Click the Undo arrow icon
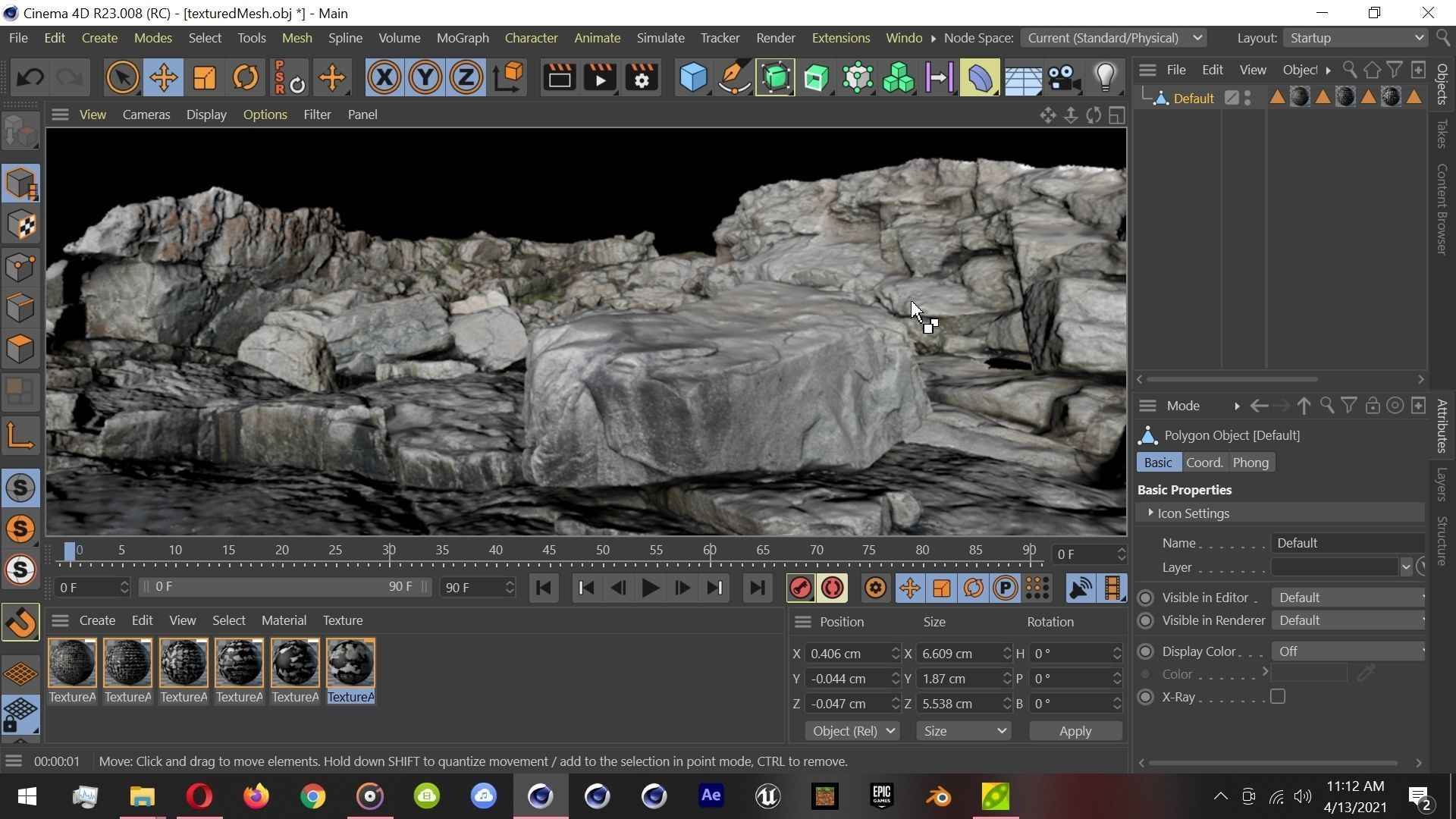The height and width of the screenshot is (819, 1456). tap(30, 77)
